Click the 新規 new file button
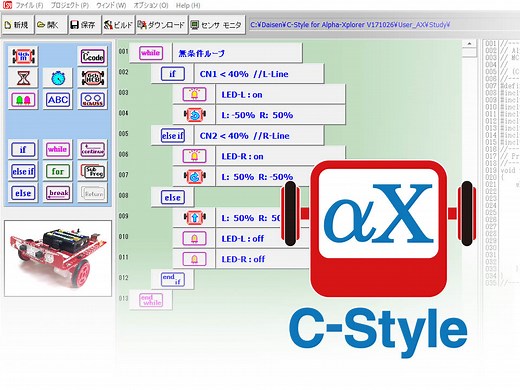Image resolution: width=520 pixels, height=390 pixels. (17, 25)
